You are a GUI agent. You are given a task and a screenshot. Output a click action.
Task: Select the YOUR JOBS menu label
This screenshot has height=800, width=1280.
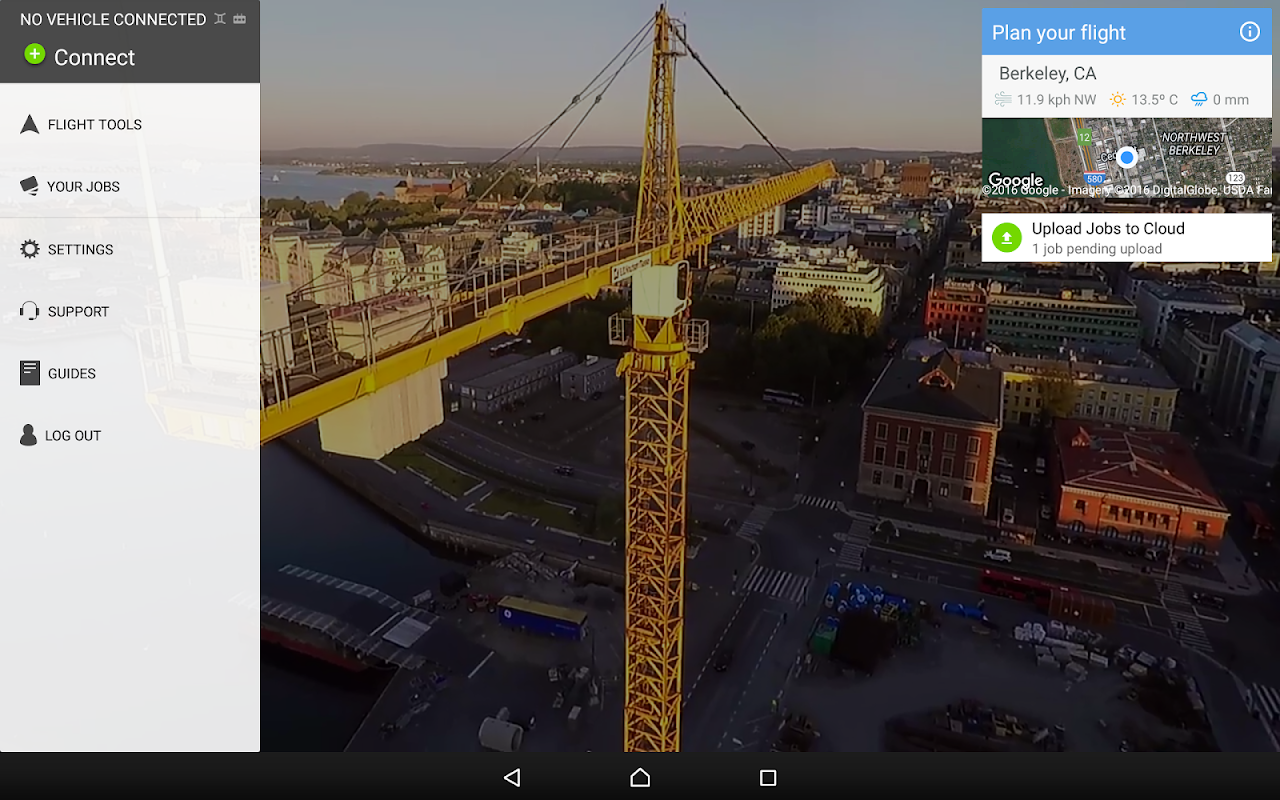pos(83,187)
